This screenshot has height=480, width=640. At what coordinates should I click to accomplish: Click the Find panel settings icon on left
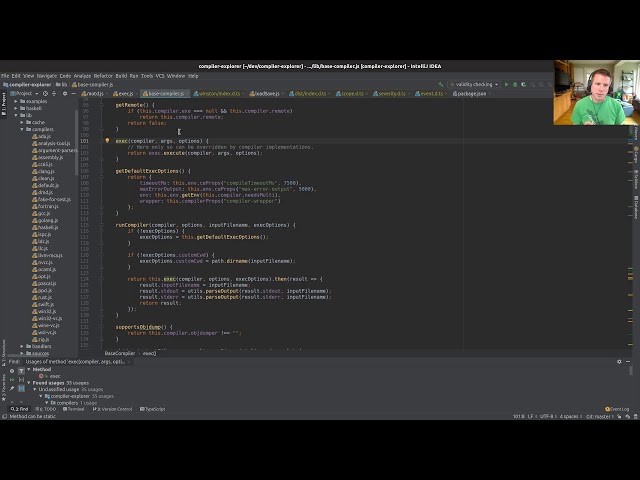coord(12,371)
